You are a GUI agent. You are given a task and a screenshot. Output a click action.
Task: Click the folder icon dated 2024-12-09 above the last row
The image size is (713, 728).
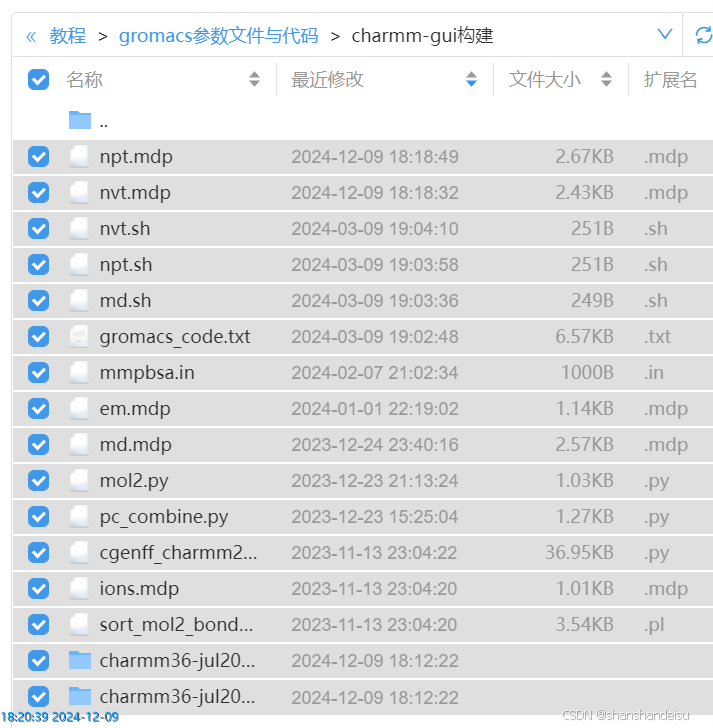tap(80, 660)
